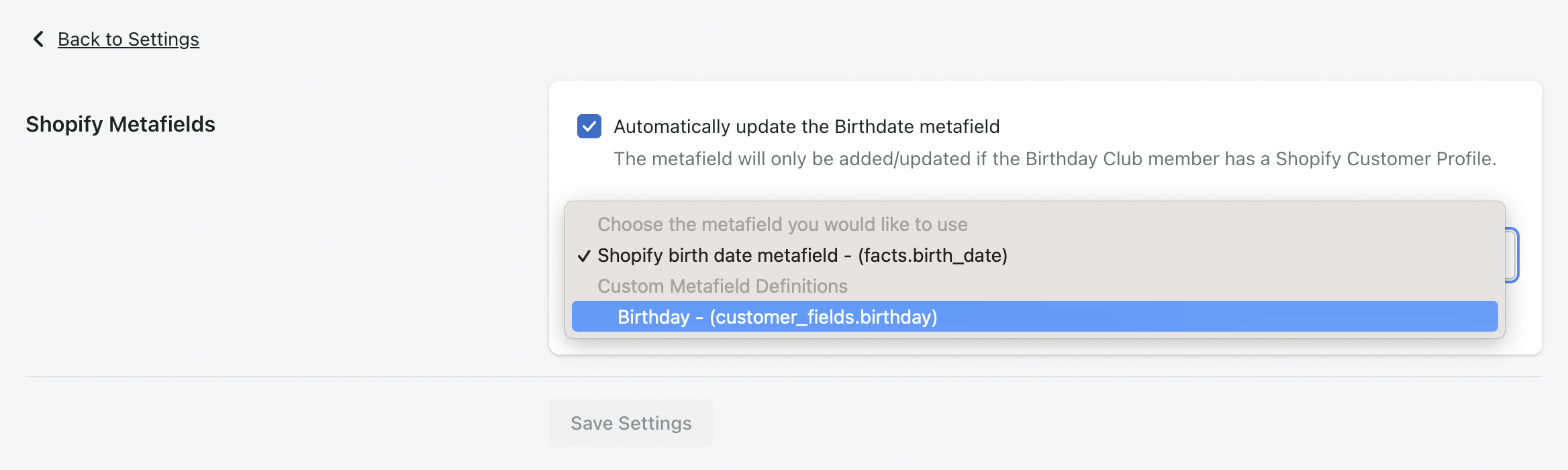
Task: Click the "(customer_fields.birthday)" key in the highlighted option
Action: (823, 317)
